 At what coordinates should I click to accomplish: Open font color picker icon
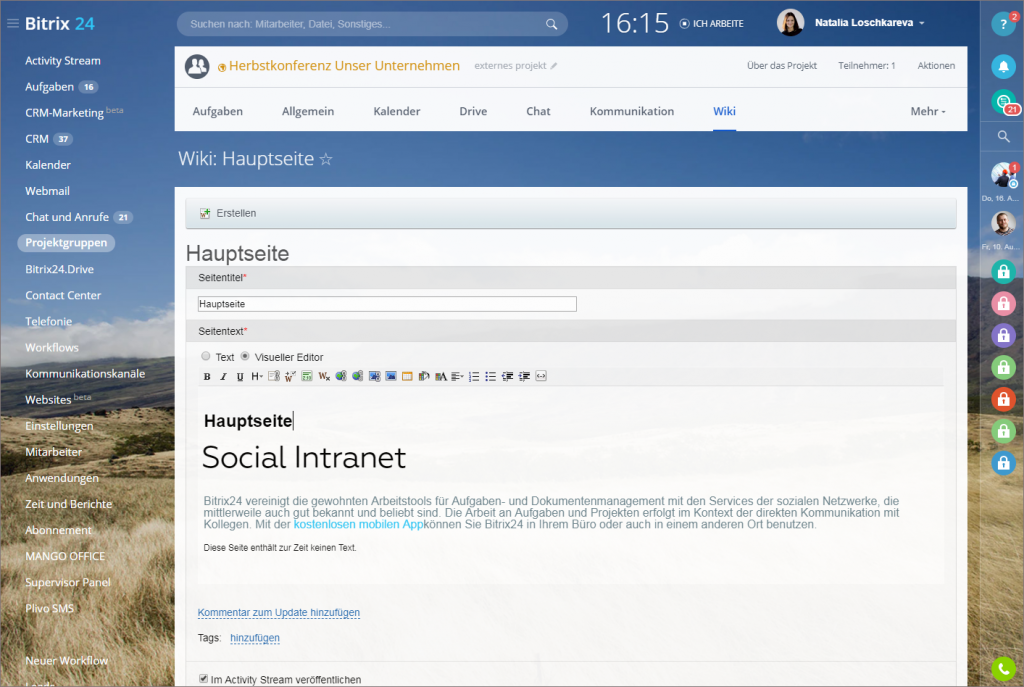[441, 376]
